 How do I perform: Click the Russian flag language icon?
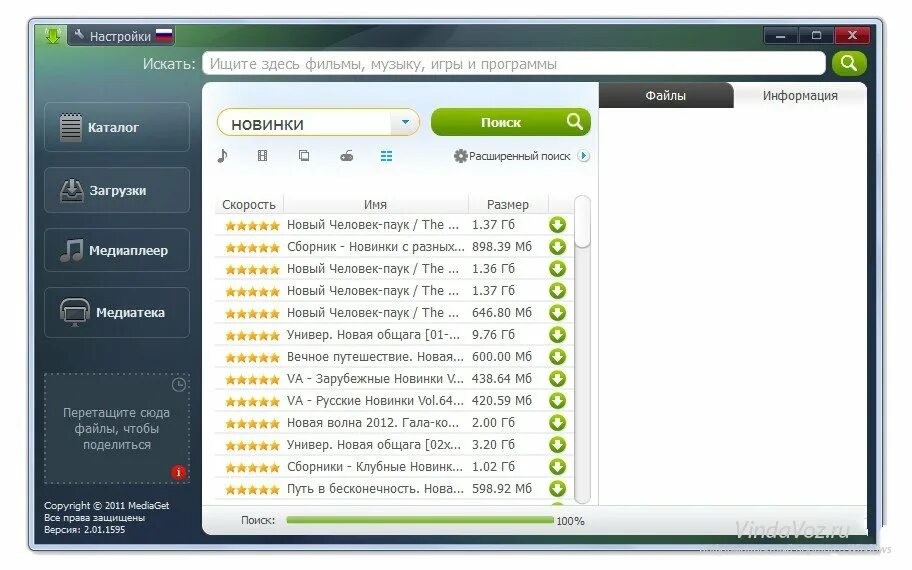pos(164,35)
